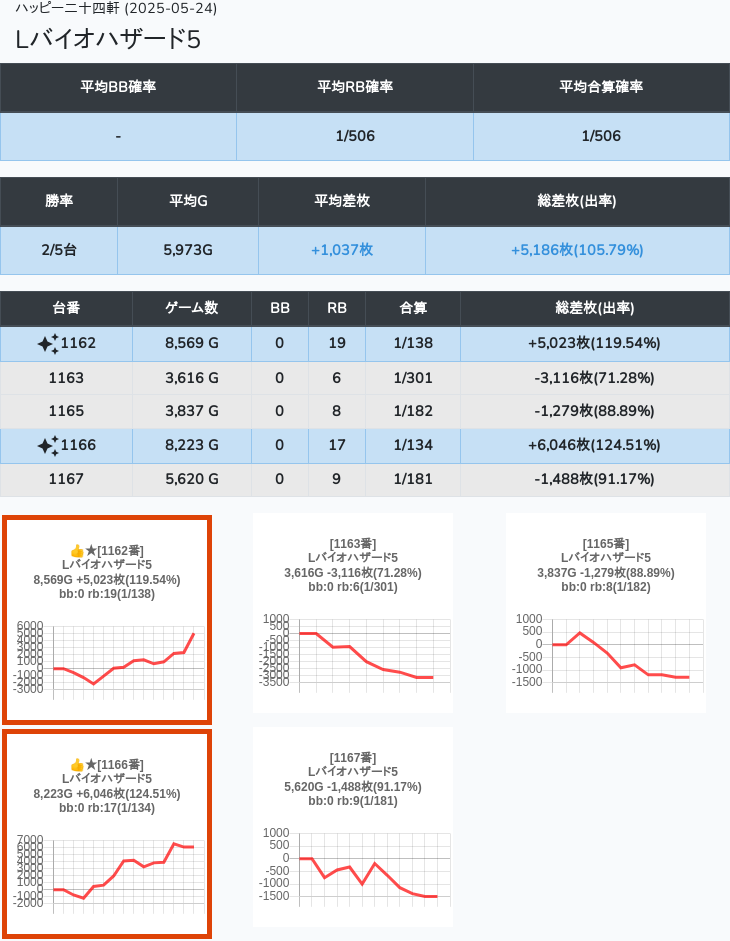The image size is (730, 941).
Task: Click the 2/5台 win rate value
Action: (x=59, y=250)
